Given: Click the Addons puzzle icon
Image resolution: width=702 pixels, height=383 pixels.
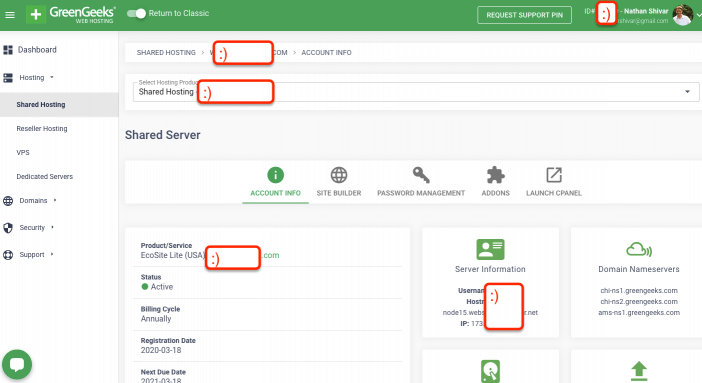Looking at the screenshot, I should 496,175.
